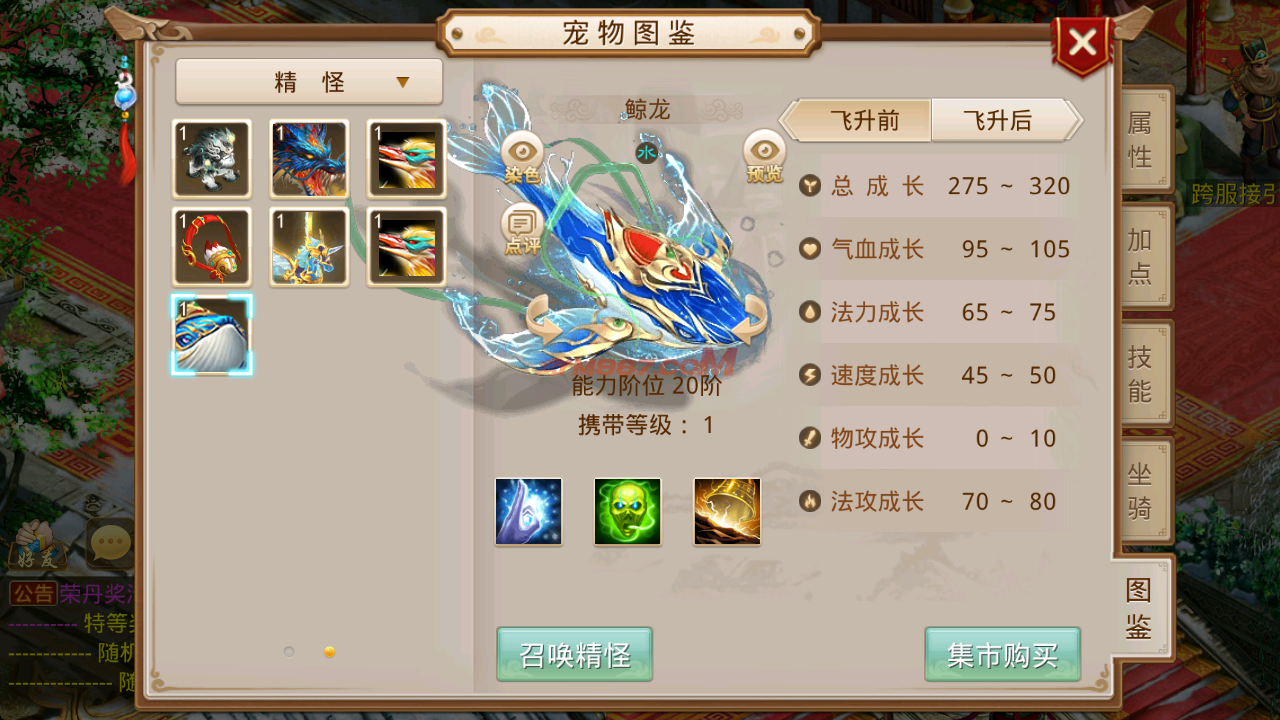The image size is (1280, 720).
Task: Select the golden bell skill icon
Action: pos(727,511)
